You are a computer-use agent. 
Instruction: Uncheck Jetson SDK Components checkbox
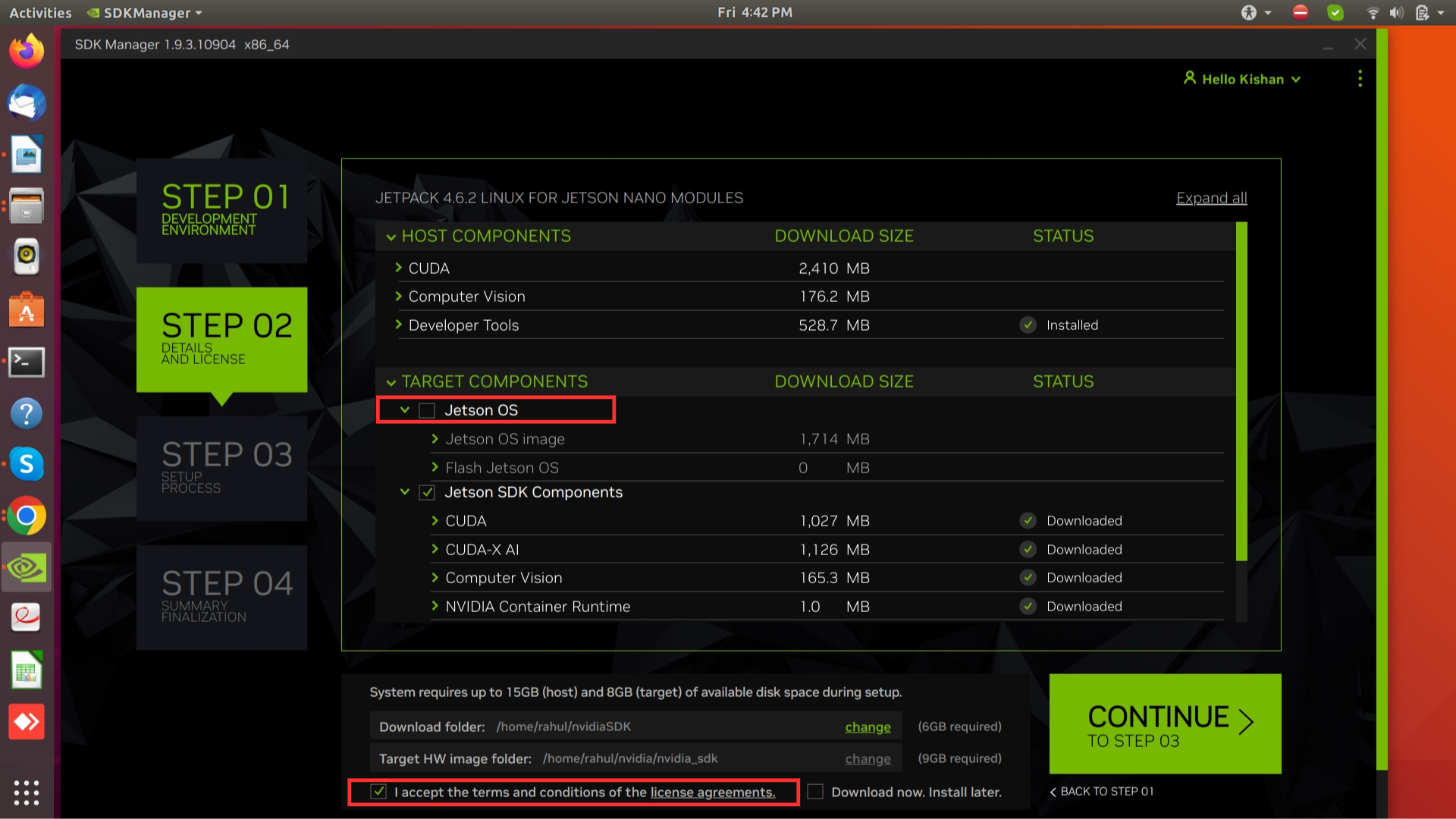coord(427,493)
